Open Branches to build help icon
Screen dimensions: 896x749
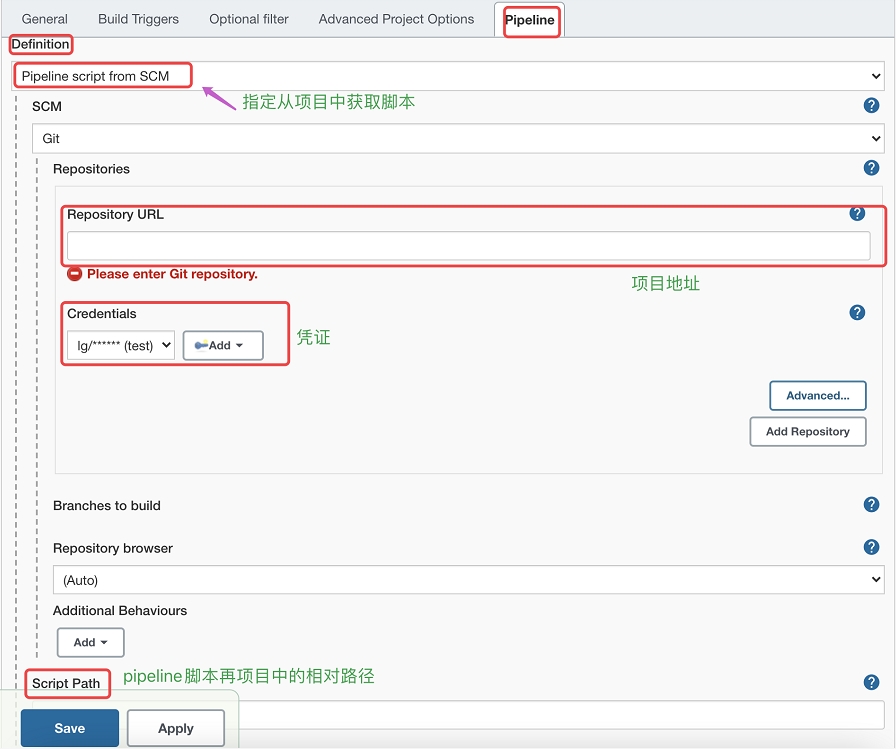tap(871, 505)
